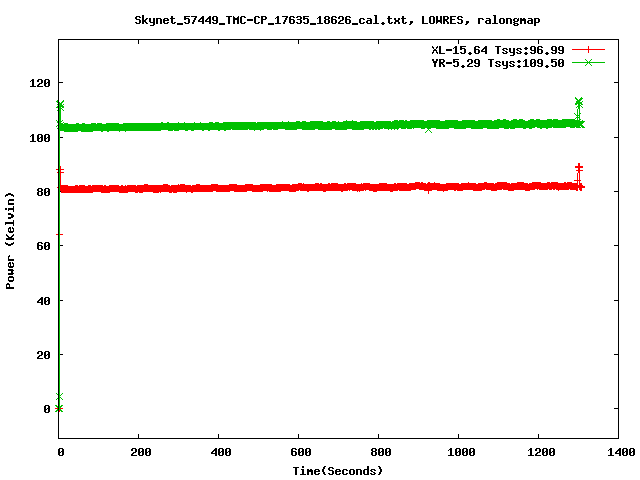Click y-axis tick label 20
The height and width of the screenshot is (480, 640).
44,355
